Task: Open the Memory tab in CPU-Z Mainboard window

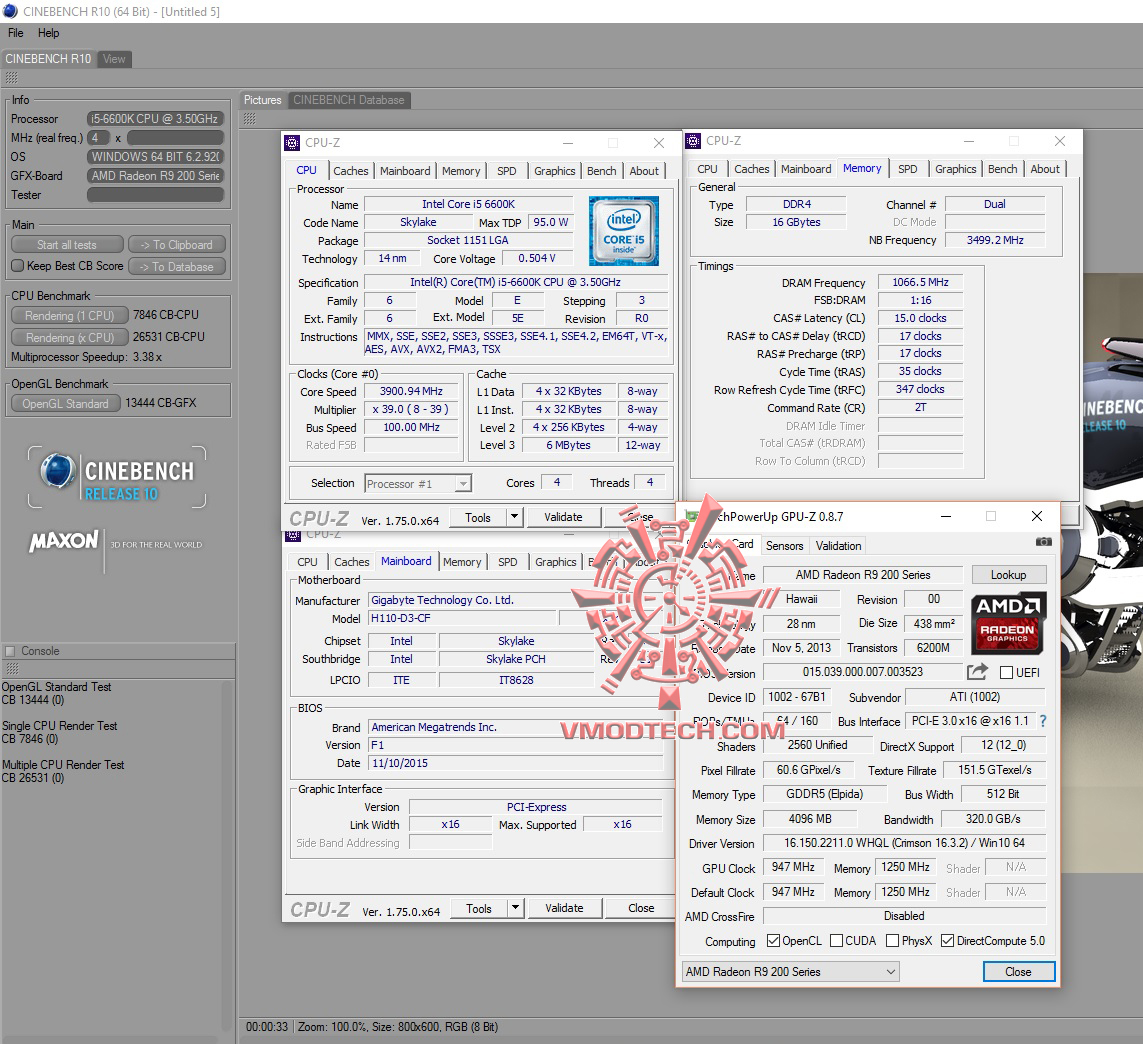Action: point(462,562)
